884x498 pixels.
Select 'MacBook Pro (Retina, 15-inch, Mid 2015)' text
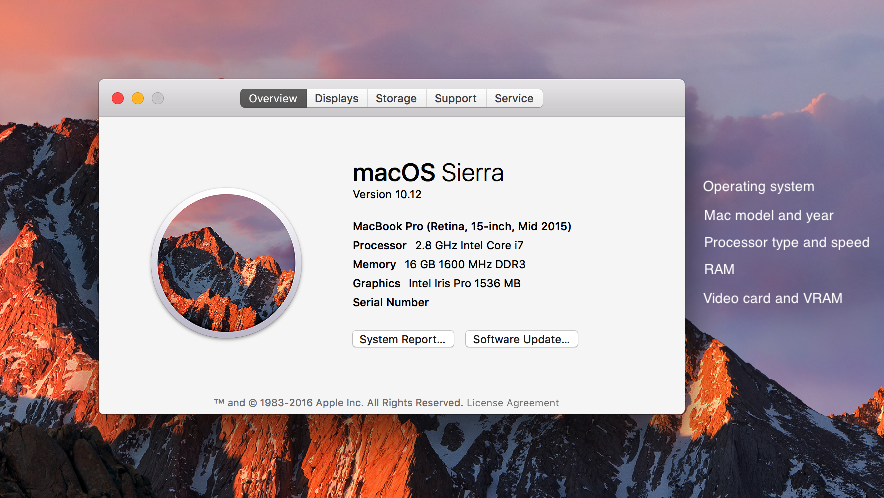point(462,226)
